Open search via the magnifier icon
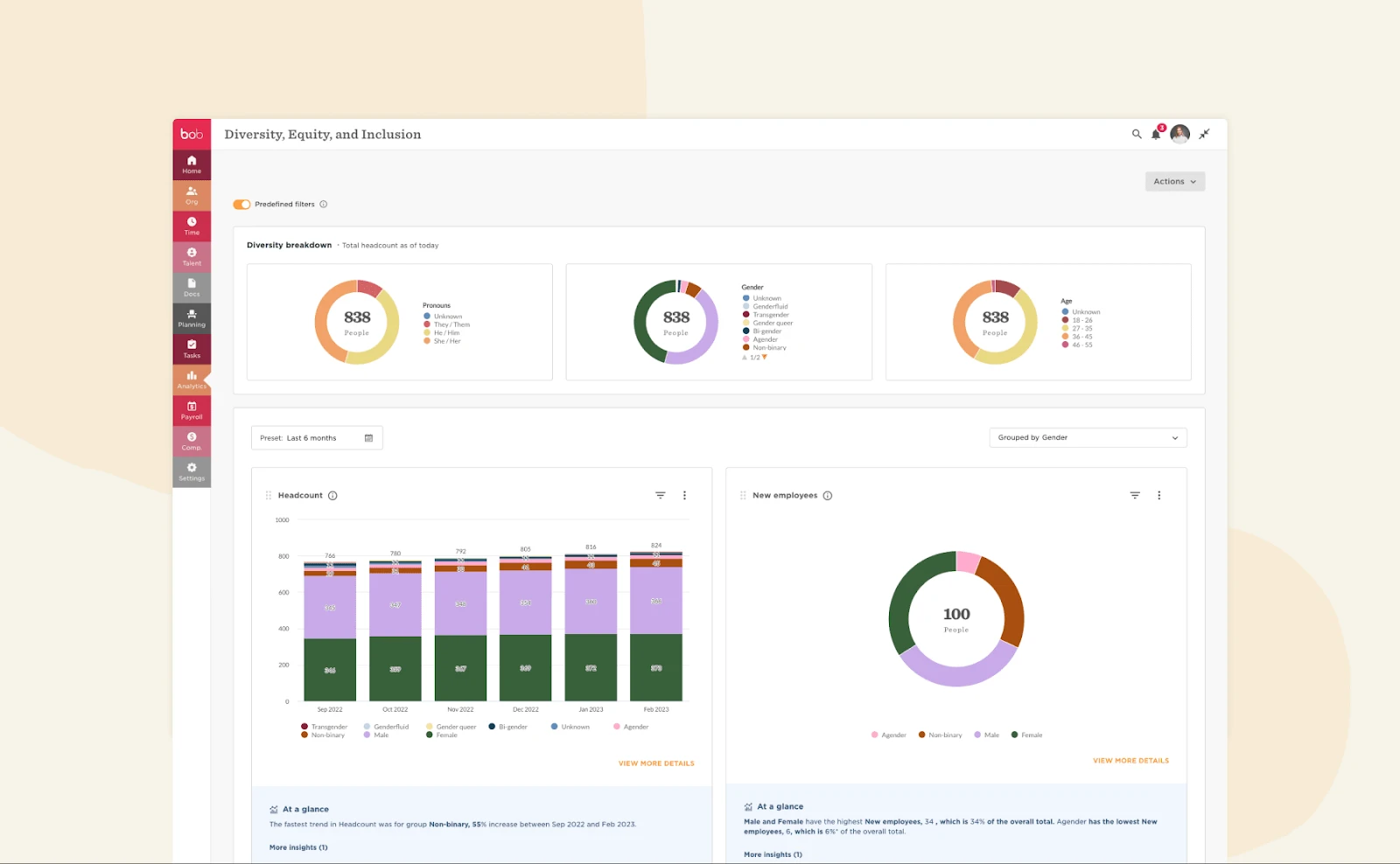 point(1136,134)
